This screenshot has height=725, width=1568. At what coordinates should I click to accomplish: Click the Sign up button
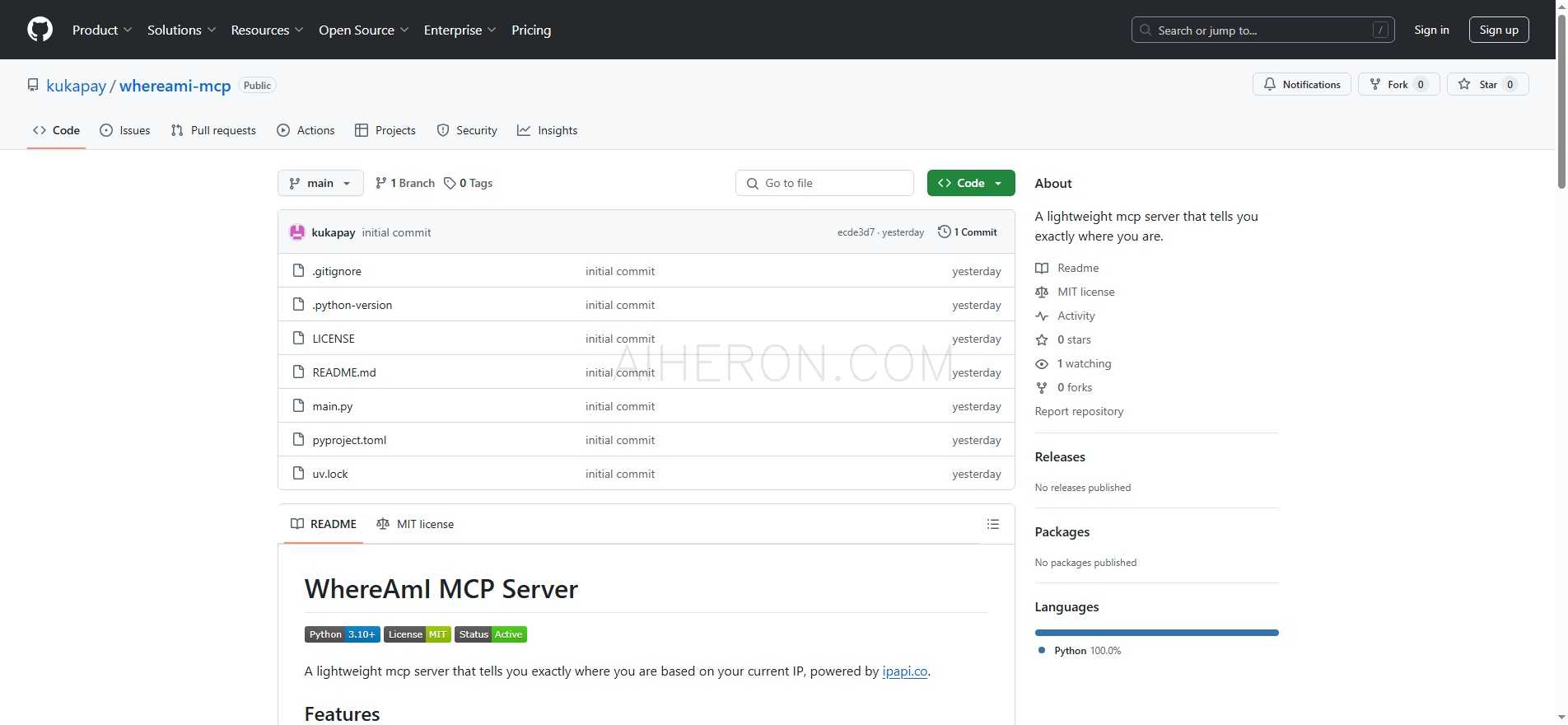(1499, 30)
